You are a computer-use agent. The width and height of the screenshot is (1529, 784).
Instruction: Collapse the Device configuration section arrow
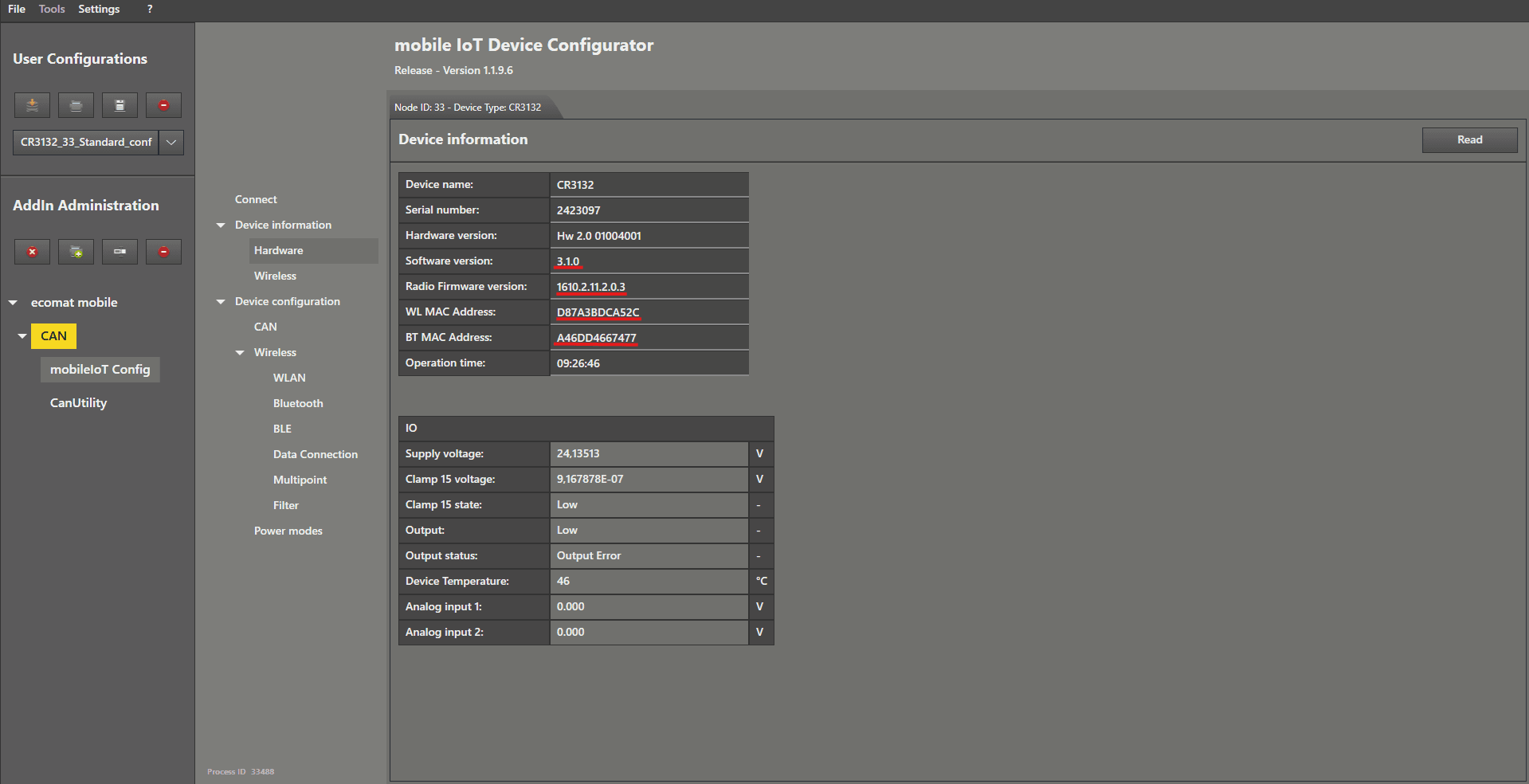[x=221, y=302]
